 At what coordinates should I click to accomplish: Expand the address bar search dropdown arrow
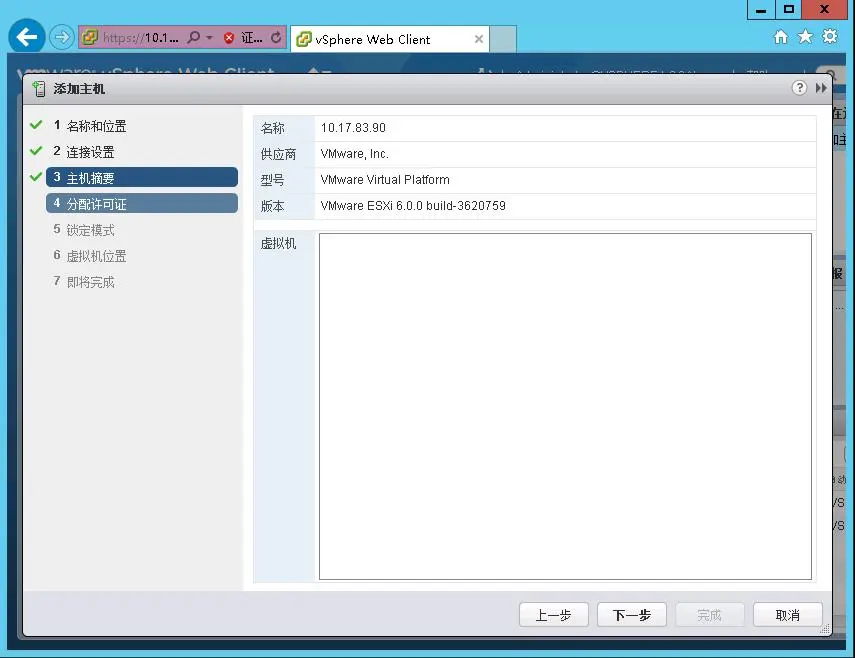pos(209,38)
